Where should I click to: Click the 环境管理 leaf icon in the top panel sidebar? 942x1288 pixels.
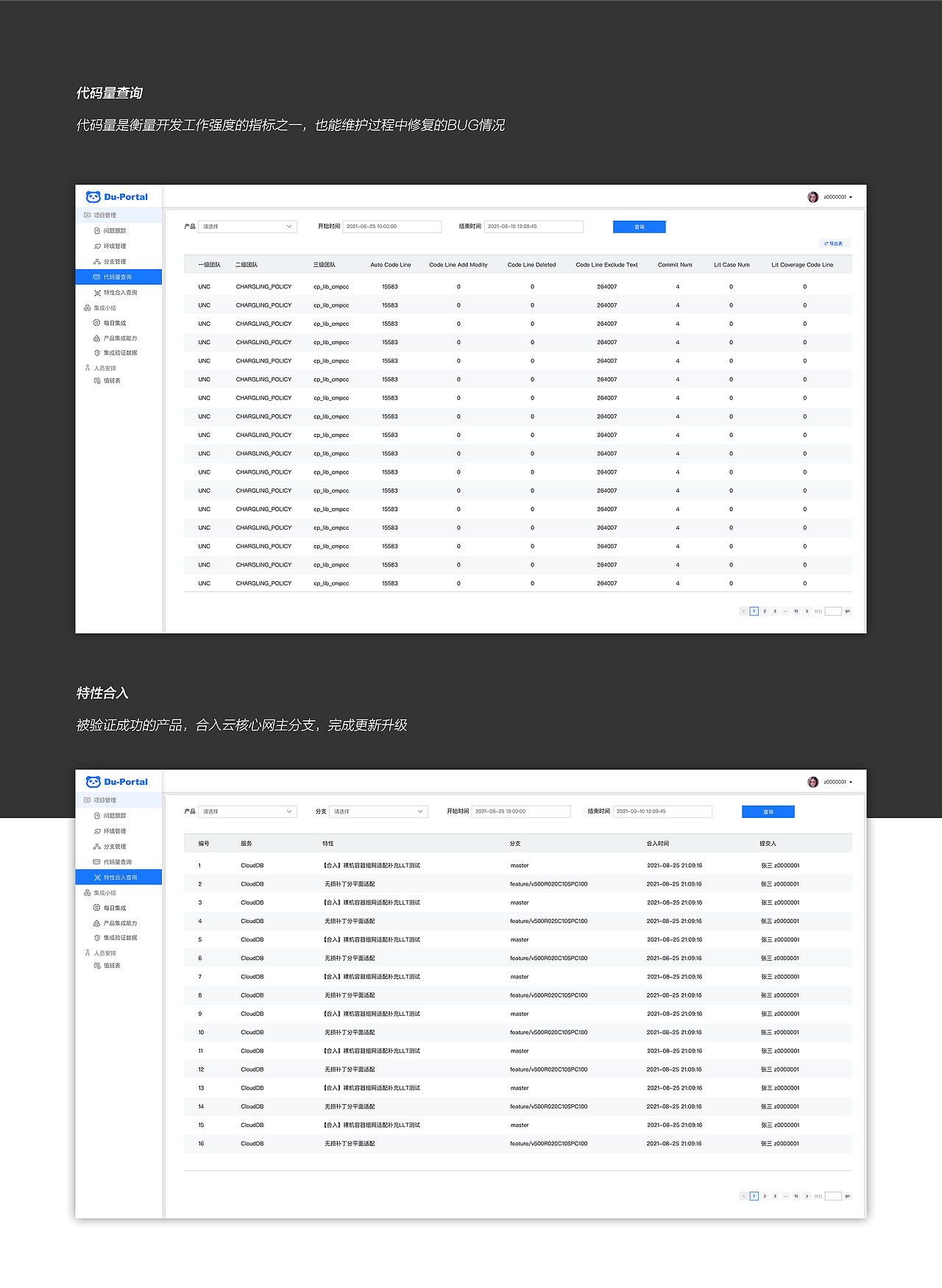(97, 246)
